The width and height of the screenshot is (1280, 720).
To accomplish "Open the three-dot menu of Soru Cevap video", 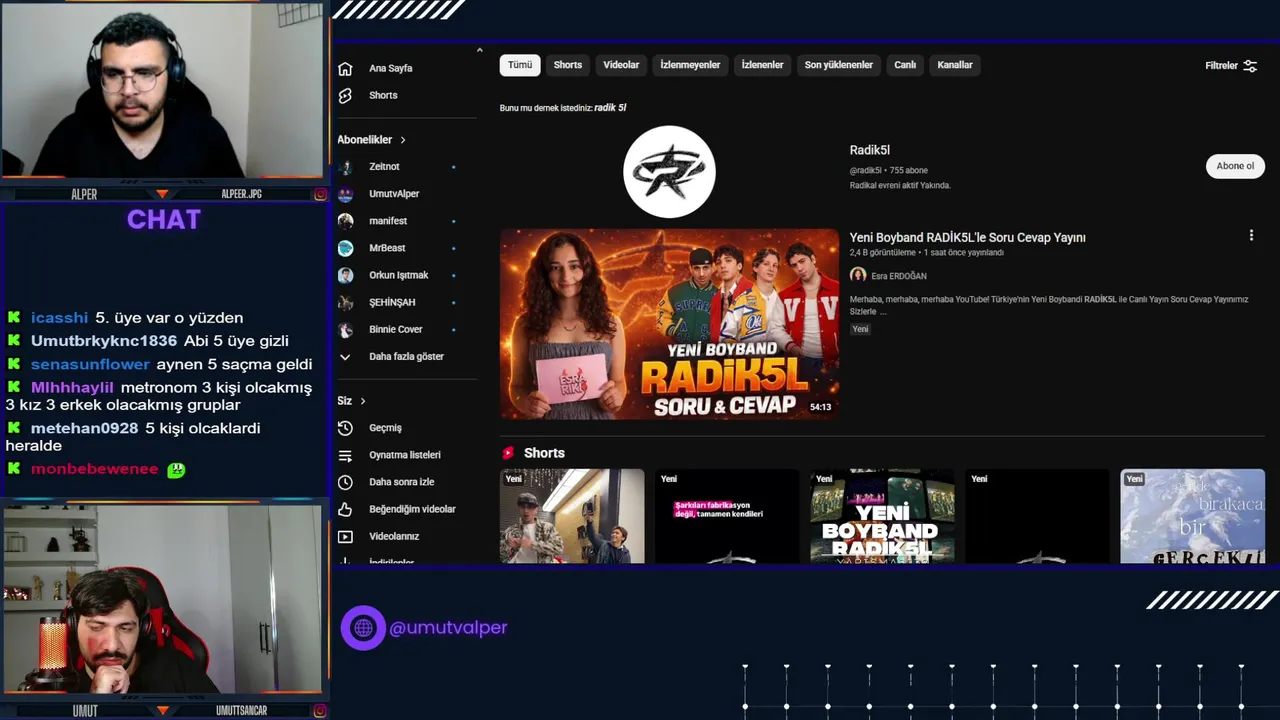I will coord(1251,235).
